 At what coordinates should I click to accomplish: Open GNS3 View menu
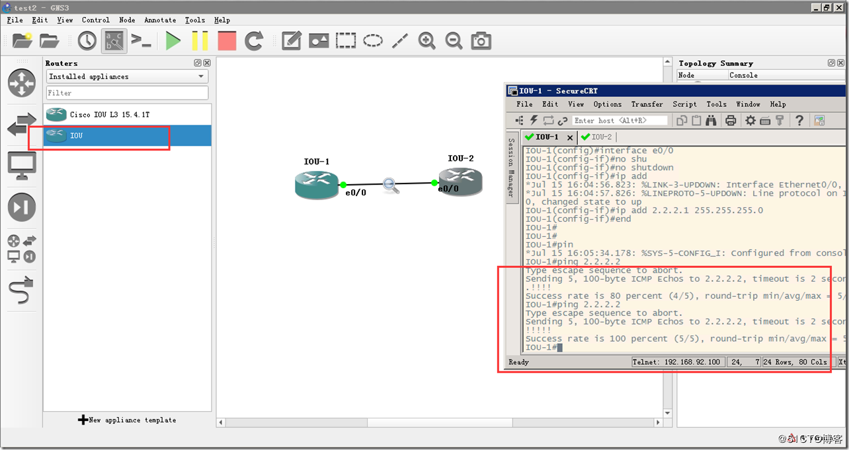(64, 20)
